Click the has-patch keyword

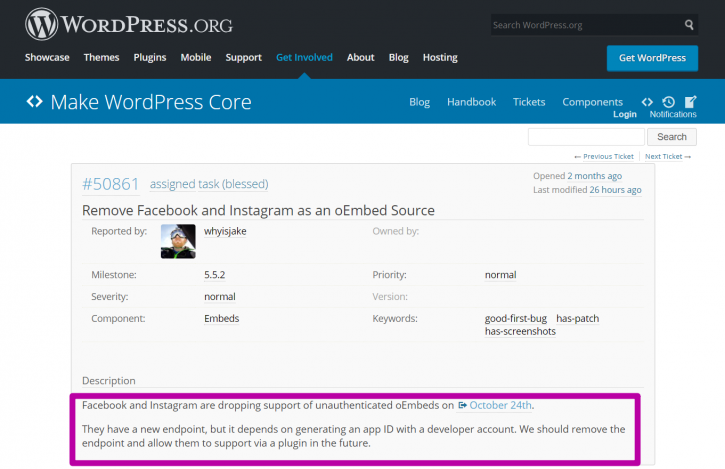tap(578, 318)
